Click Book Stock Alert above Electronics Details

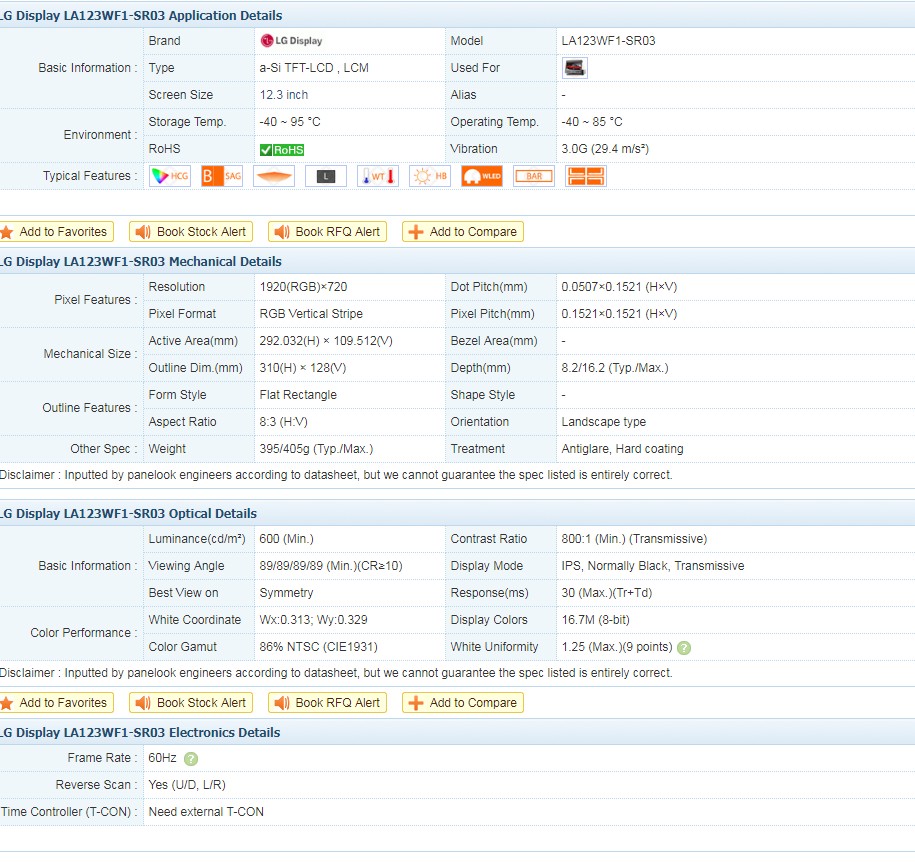click(191, 703)
